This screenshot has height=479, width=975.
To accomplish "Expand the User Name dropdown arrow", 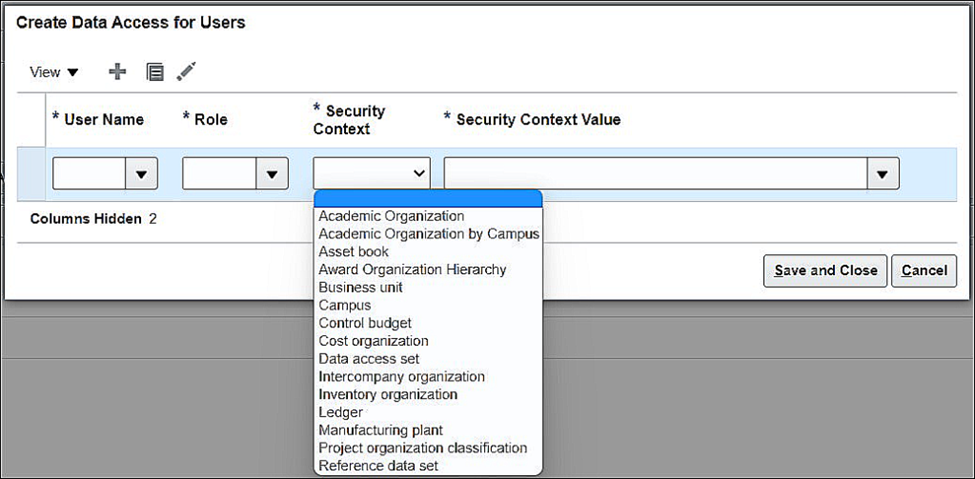I will point(141,173).
